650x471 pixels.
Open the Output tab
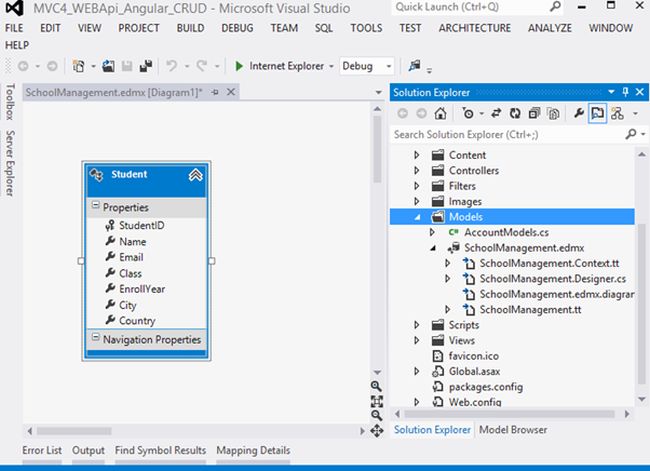point(88,450)
